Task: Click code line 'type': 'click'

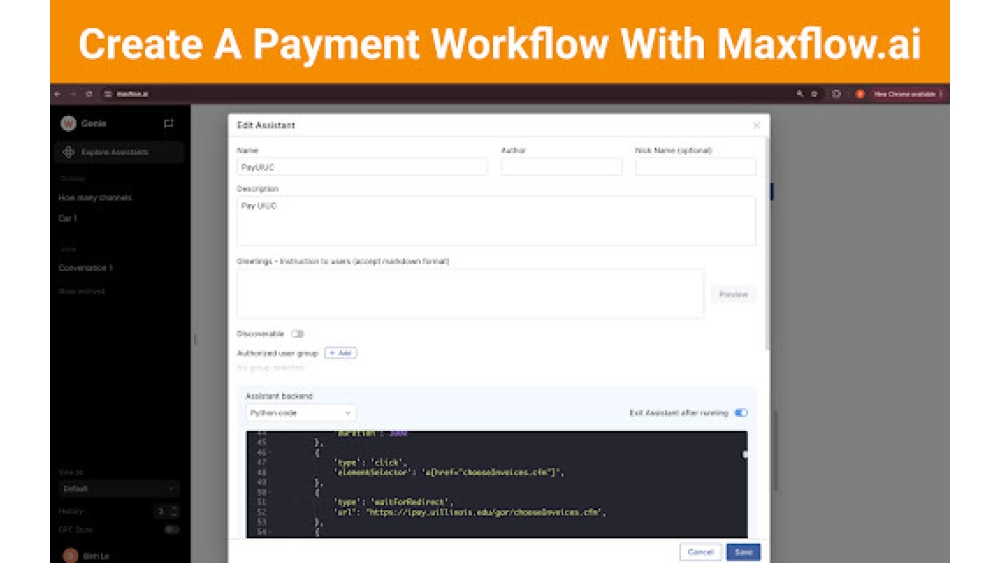Action: point(369,463)
